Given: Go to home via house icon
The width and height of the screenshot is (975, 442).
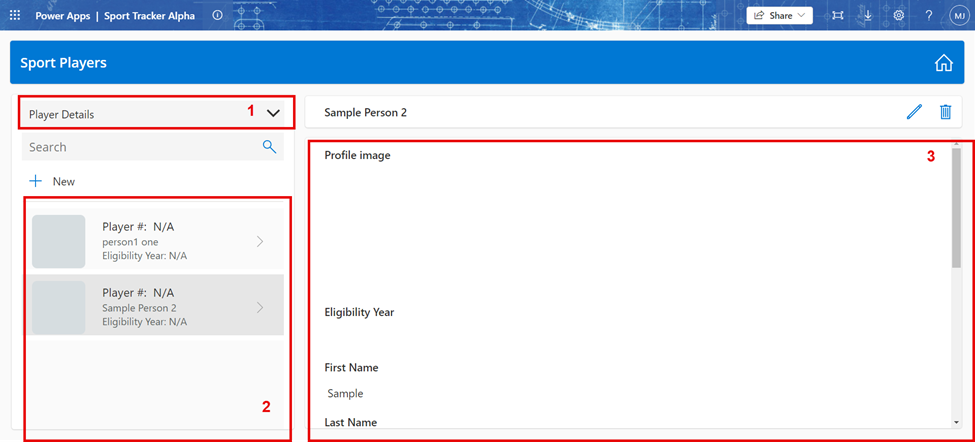Looking at the screenshot, I should click(x=943, y=63).
